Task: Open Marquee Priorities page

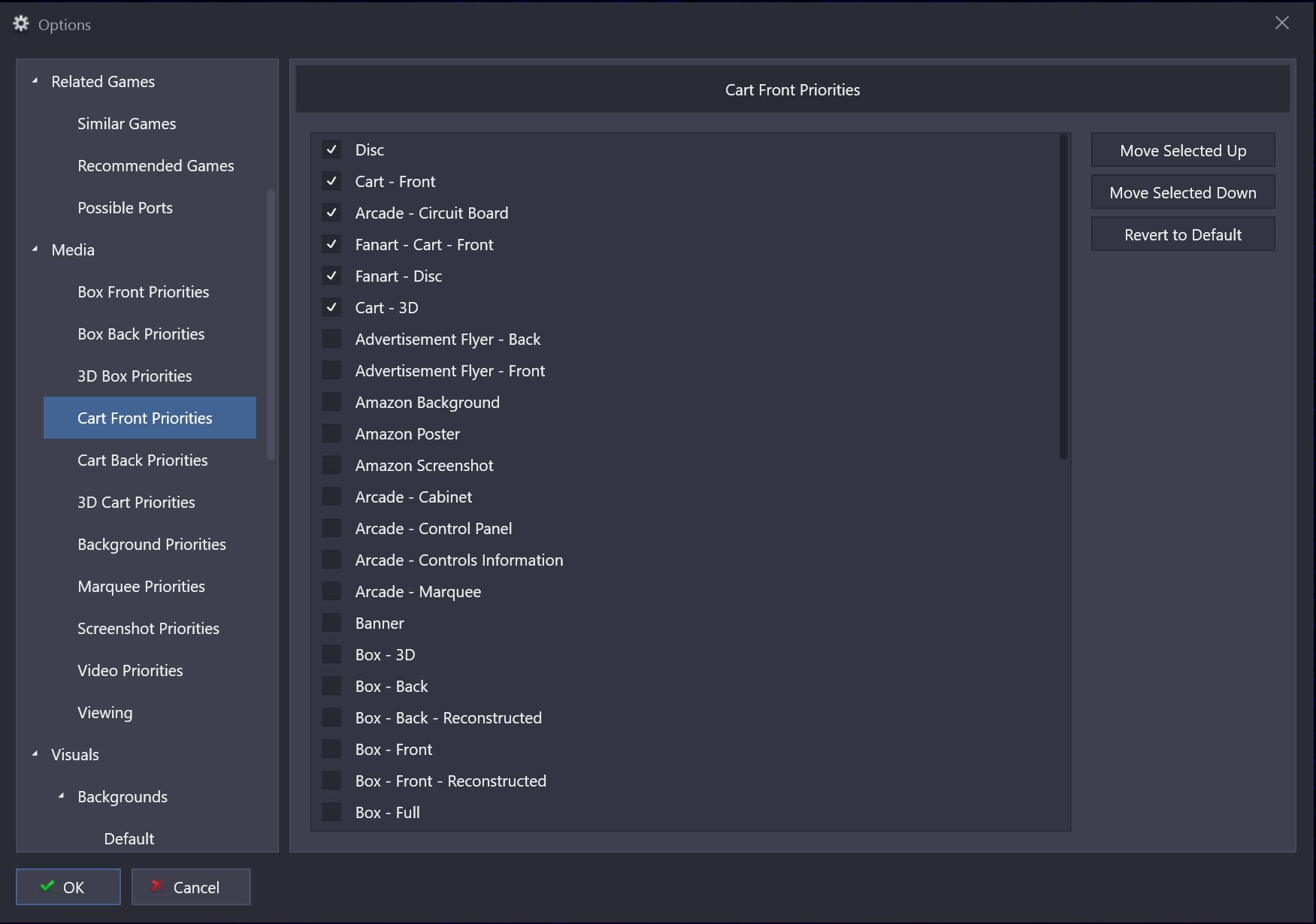Action: pos(141,586)
